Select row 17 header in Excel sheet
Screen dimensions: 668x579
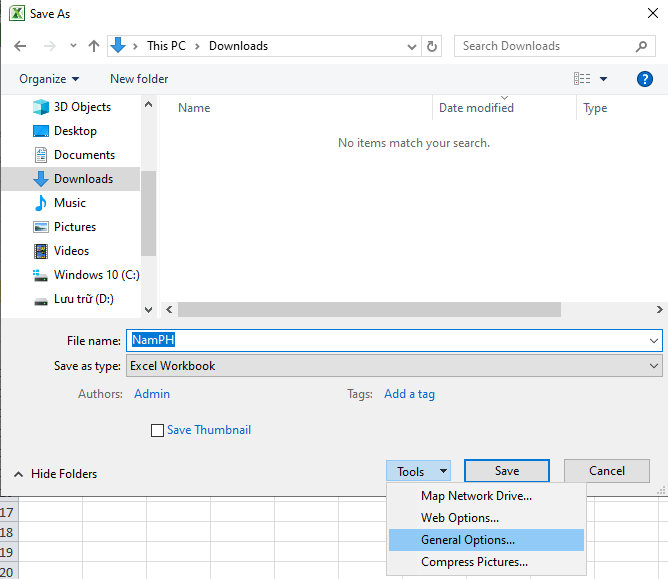9,512
